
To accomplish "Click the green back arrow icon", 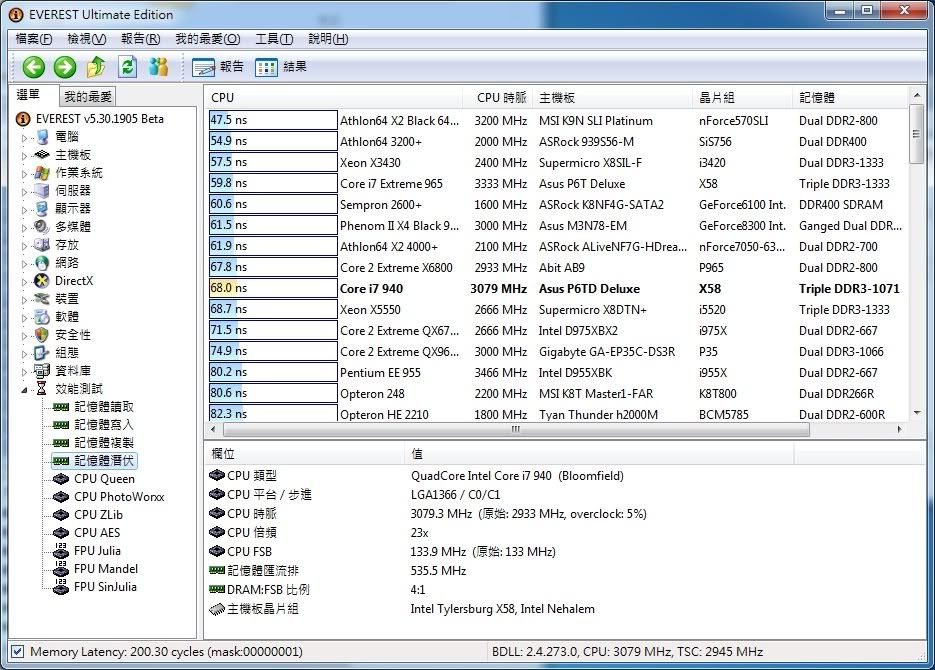I will click(x=34, y=67).
